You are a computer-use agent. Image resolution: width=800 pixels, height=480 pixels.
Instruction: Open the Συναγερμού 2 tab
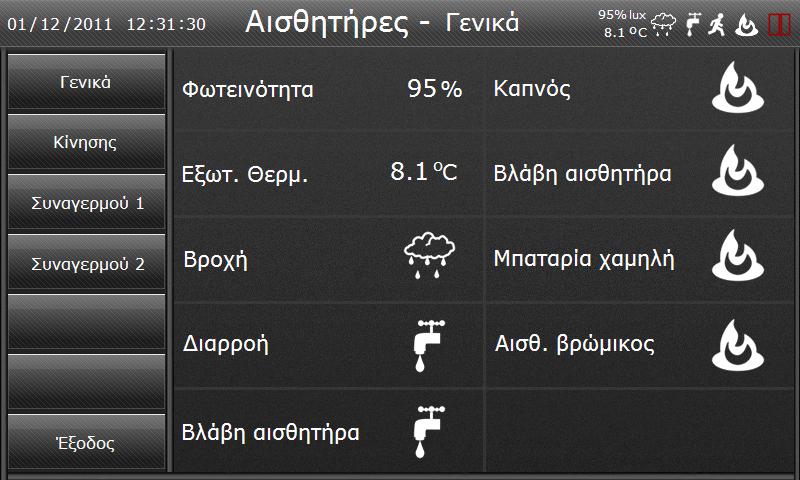point(86,262)
